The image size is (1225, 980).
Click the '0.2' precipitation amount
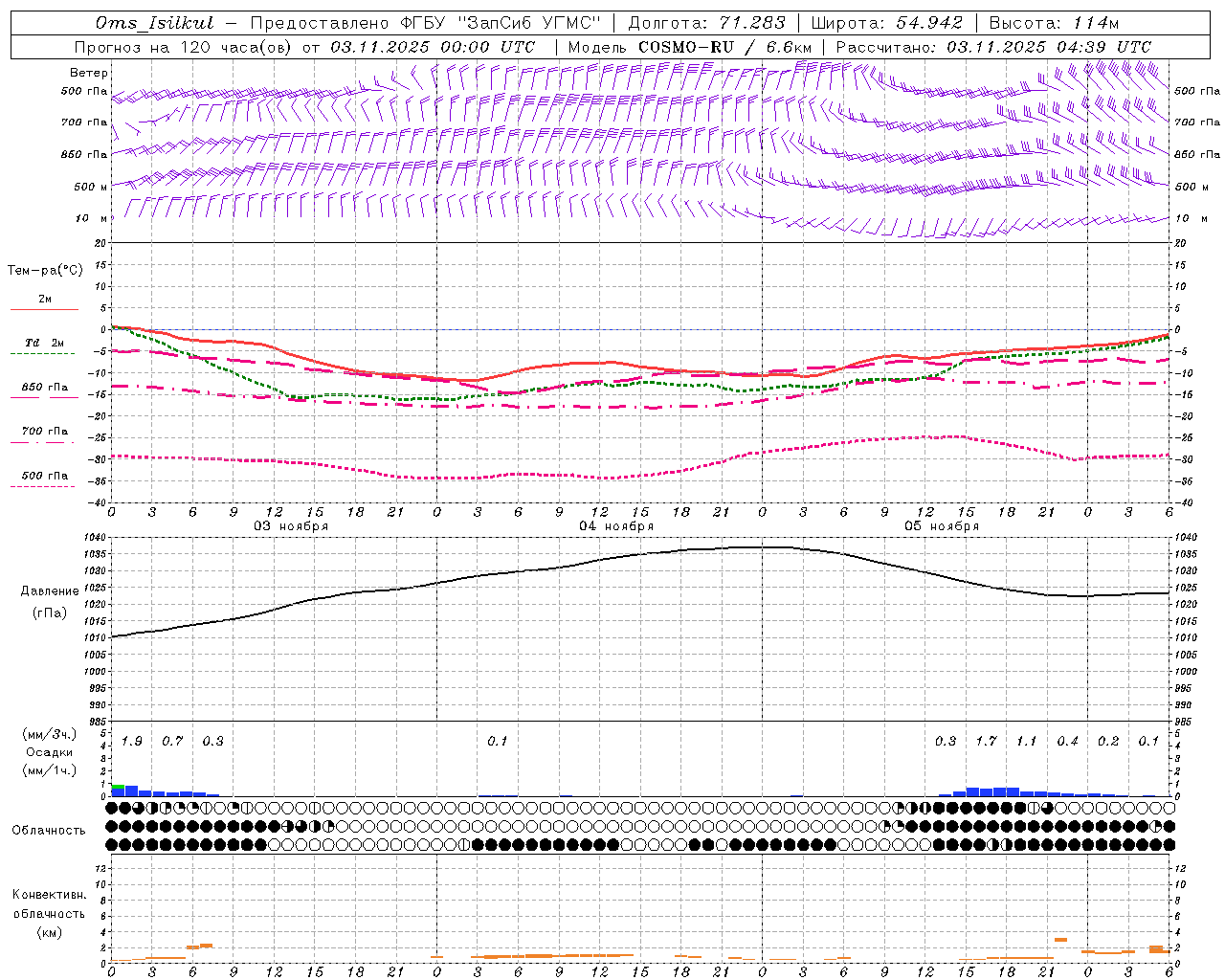(x=1108, y=742)
